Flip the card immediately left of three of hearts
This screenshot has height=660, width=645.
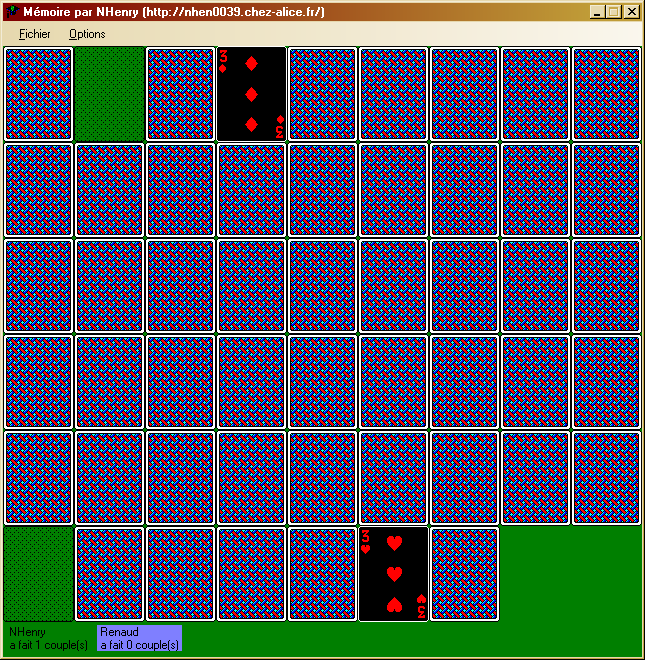point(323,574)
